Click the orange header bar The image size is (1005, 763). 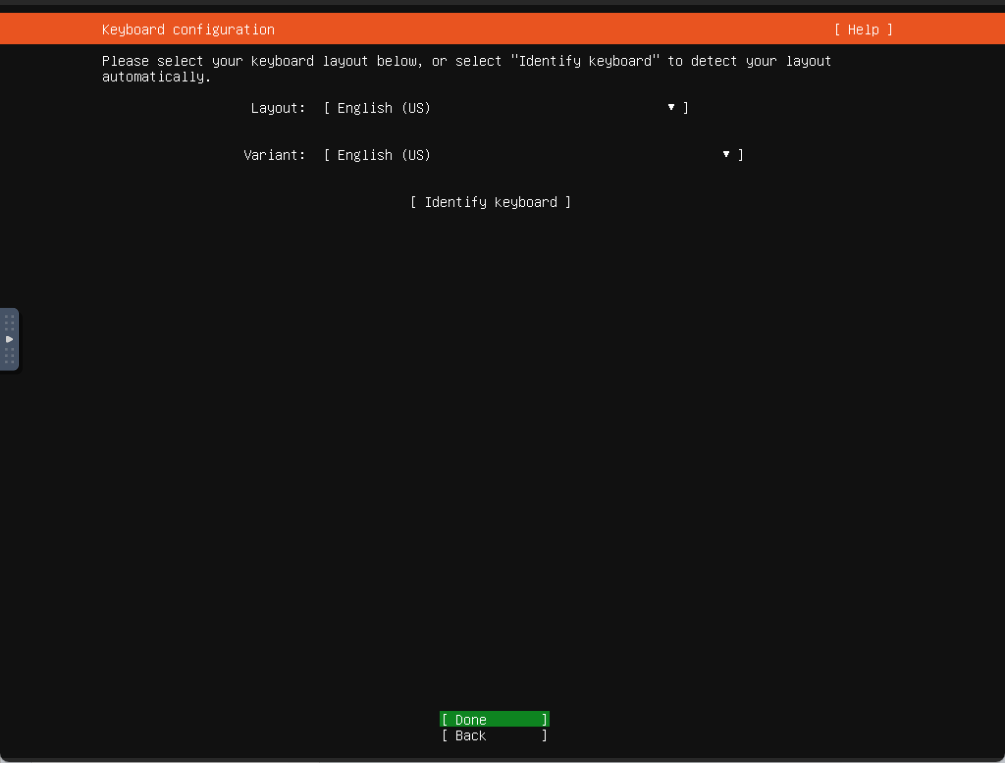[x=550, y=30]
